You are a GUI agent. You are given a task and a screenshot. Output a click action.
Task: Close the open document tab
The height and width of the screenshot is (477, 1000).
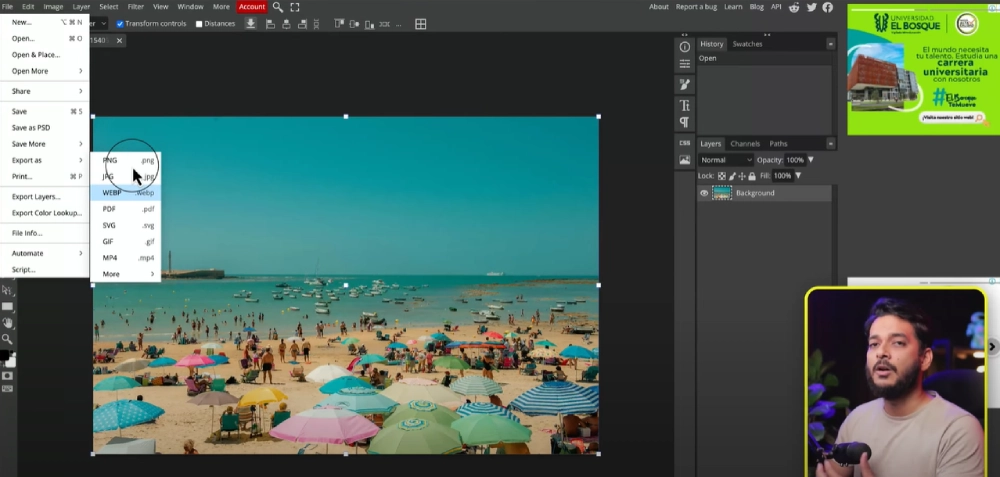119,40
